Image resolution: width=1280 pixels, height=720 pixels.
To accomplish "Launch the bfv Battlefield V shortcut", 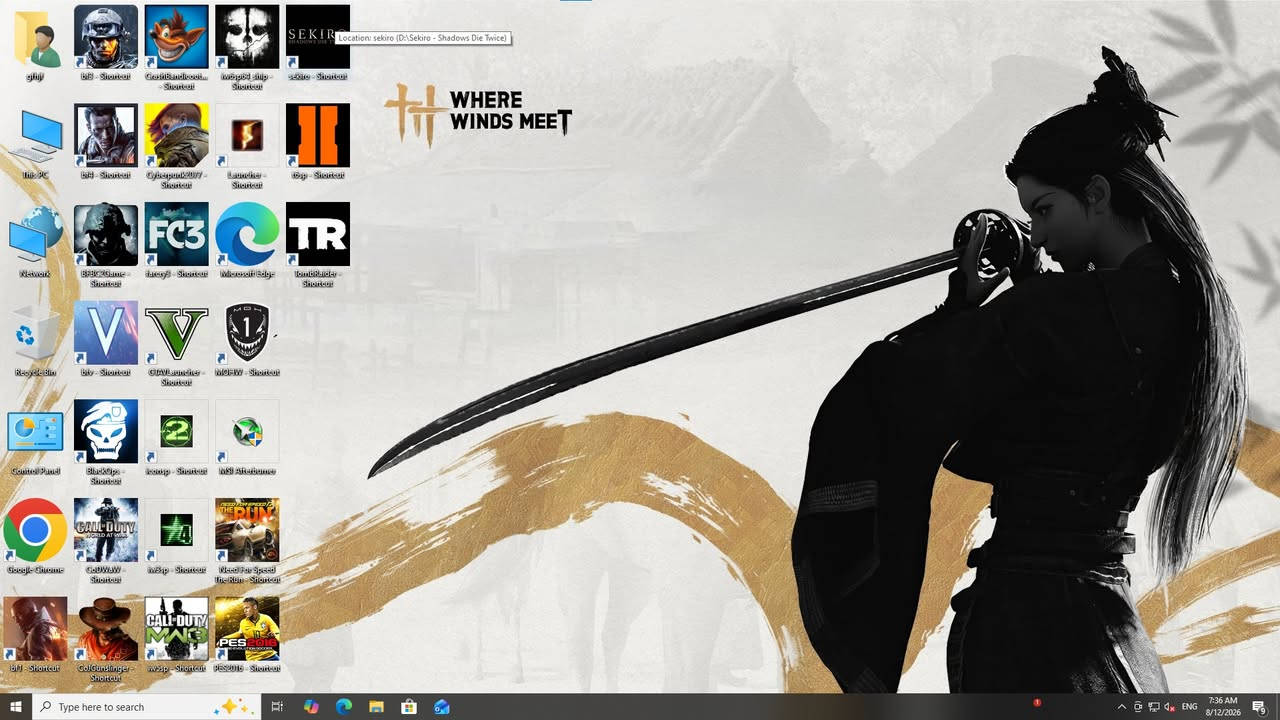I will (106, 334).
